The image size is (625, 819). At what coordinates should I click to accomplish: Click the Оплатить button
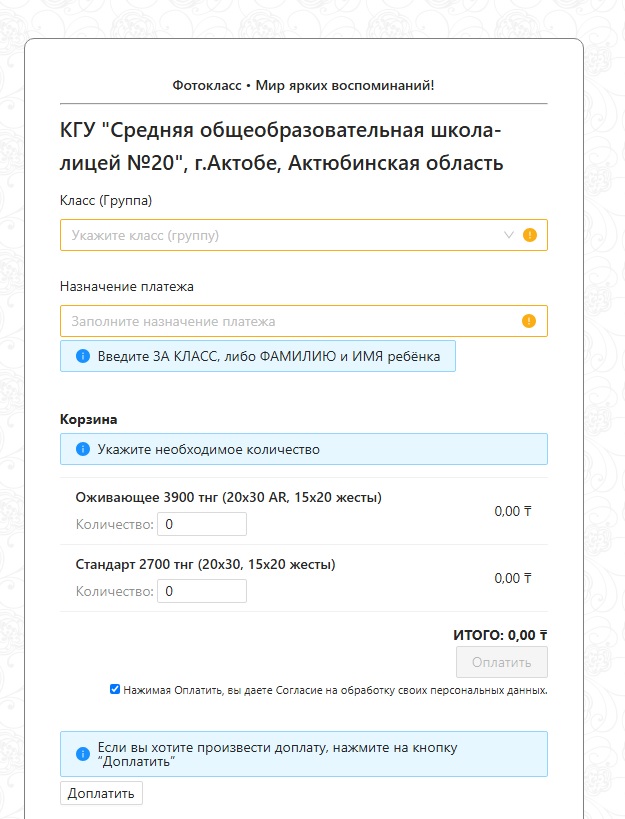502,662
